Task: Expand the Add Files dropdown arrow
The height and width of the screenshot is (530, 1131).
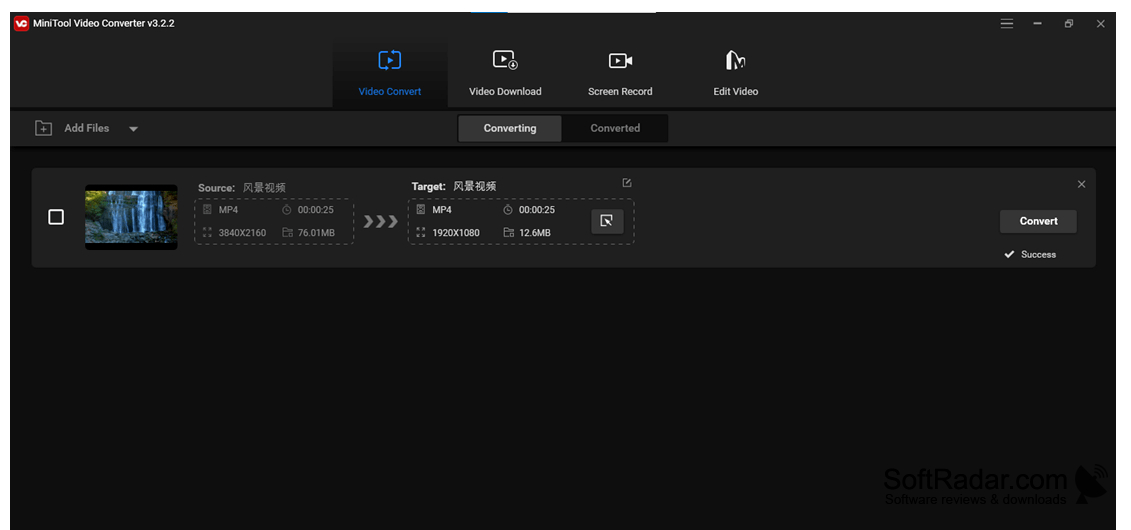Action: (x=133, y=129)
